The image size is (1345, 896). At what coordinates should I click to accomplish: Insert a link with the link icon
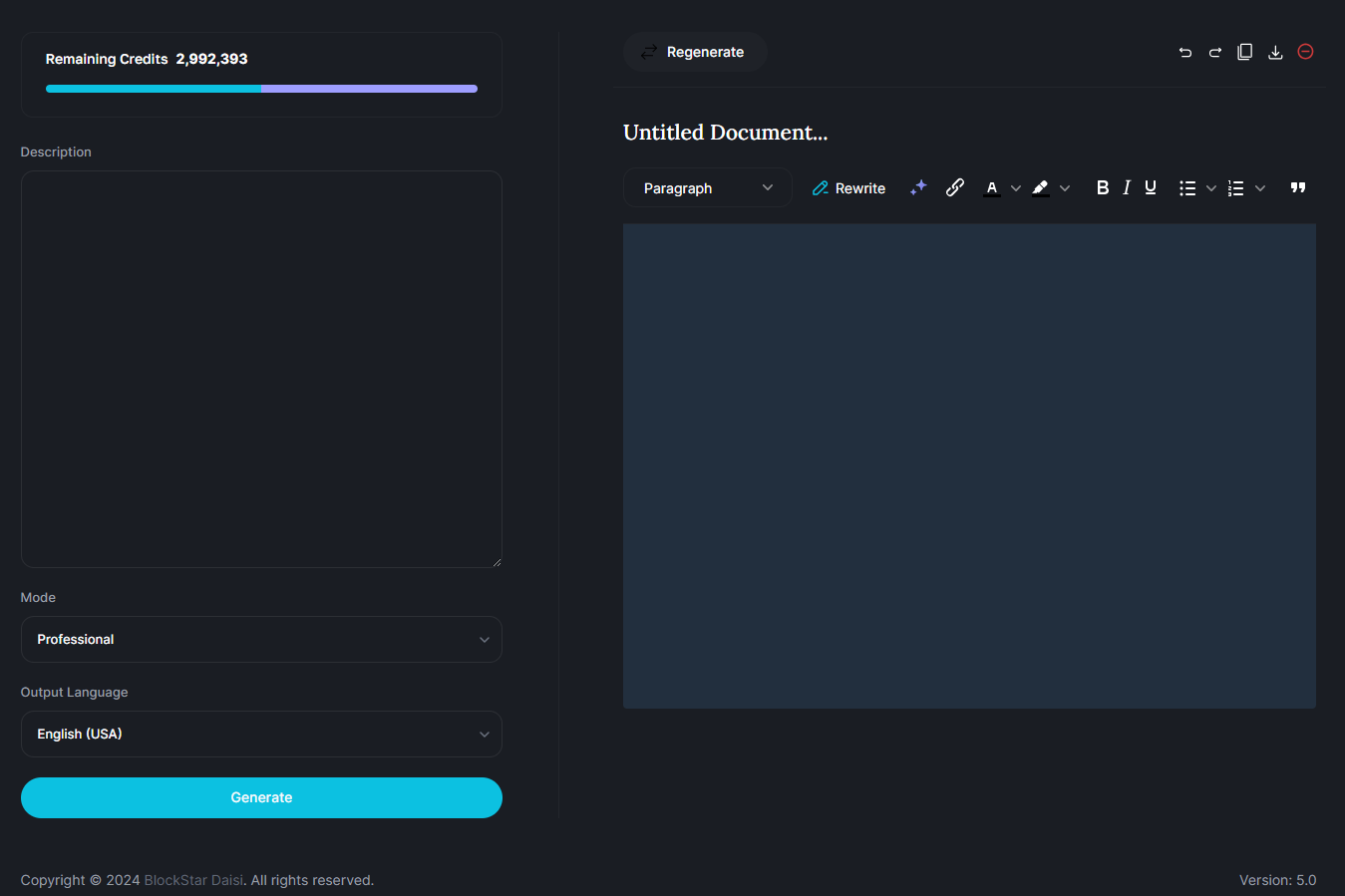pos(954,187)
